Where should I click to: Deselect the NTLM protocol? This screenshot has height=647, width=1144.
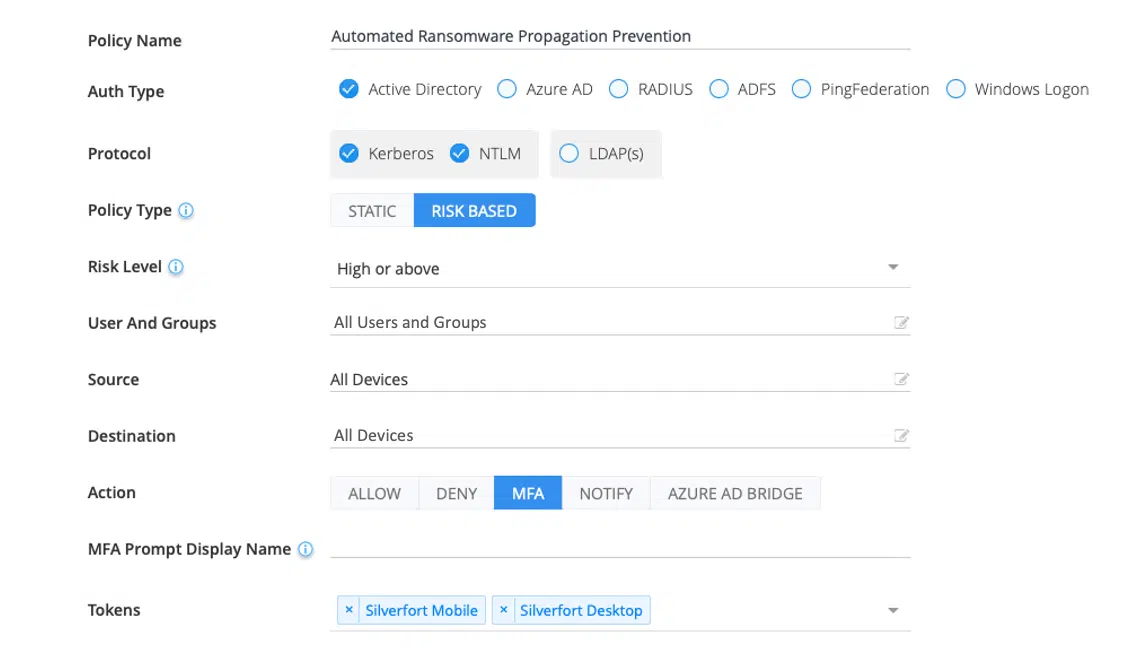pyautogui.click(x=460, y=153)
